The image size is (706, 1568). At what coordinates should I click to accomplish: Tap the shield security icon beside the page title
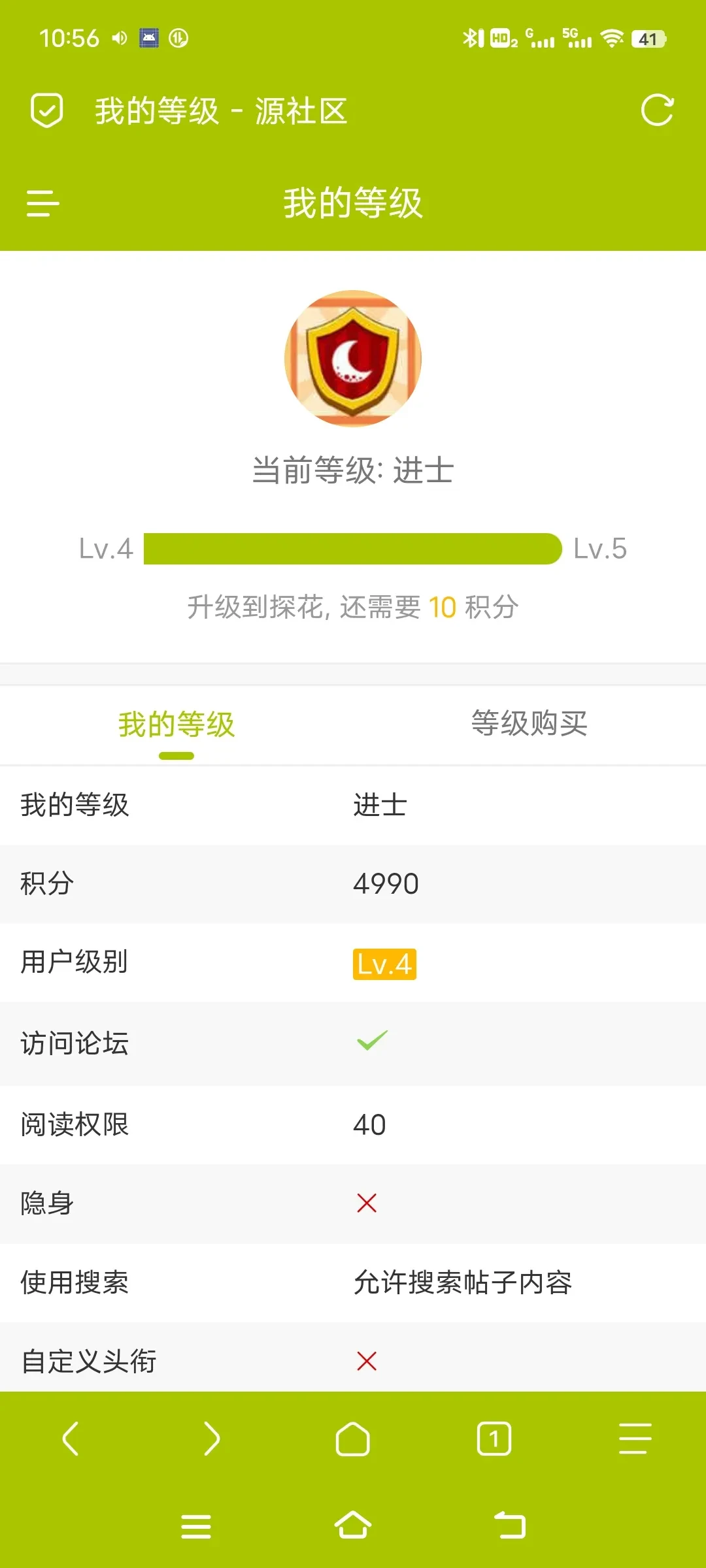click(46, 110)
